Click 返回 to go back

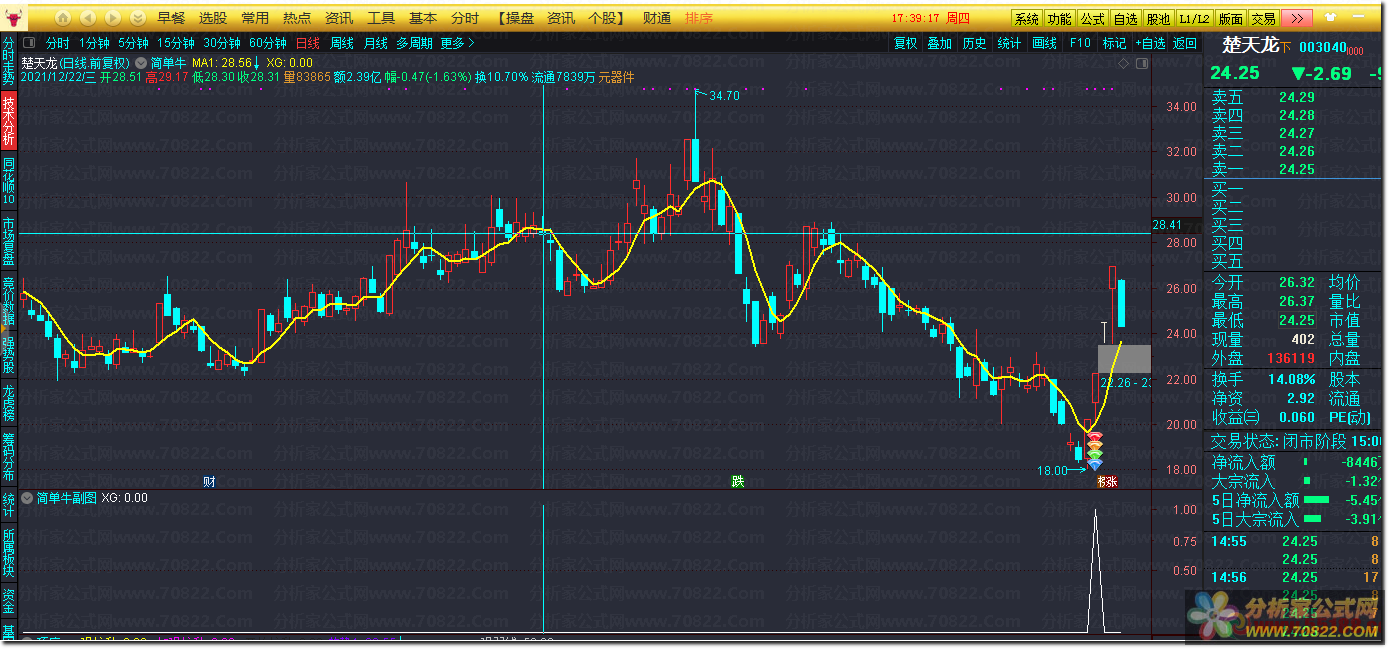[1185, 43]
